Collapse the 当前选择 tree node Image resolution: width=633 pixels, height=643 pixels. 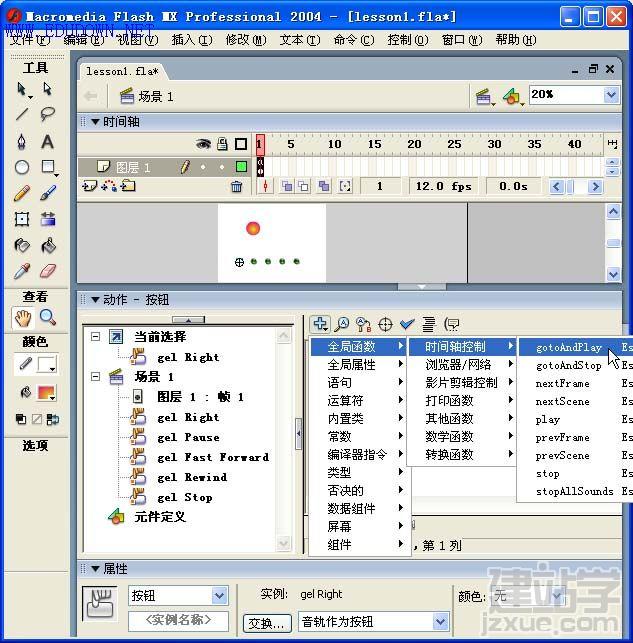click(95, 337)
